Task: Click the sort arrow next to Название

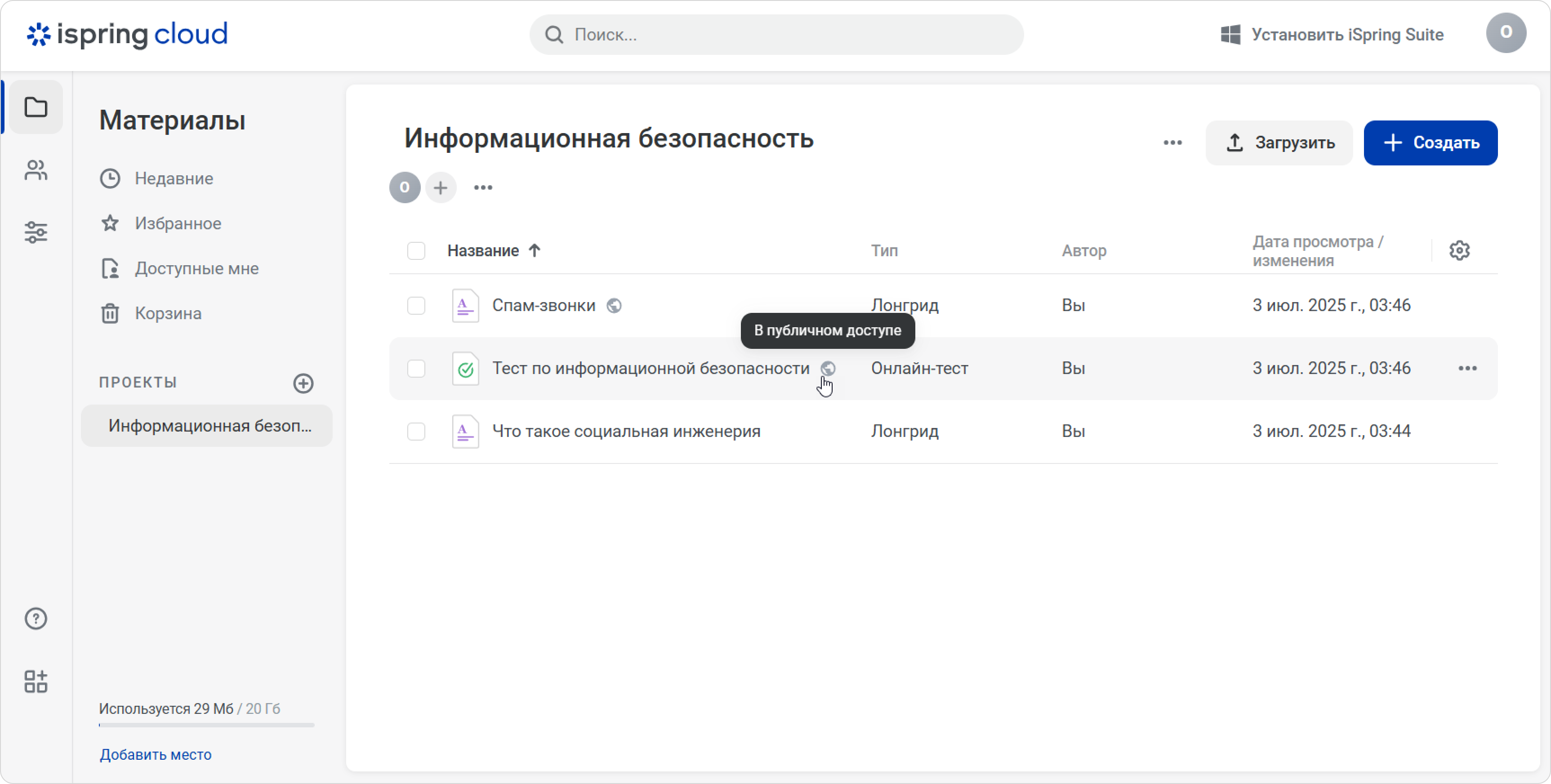Action: (x=535, y=250)
